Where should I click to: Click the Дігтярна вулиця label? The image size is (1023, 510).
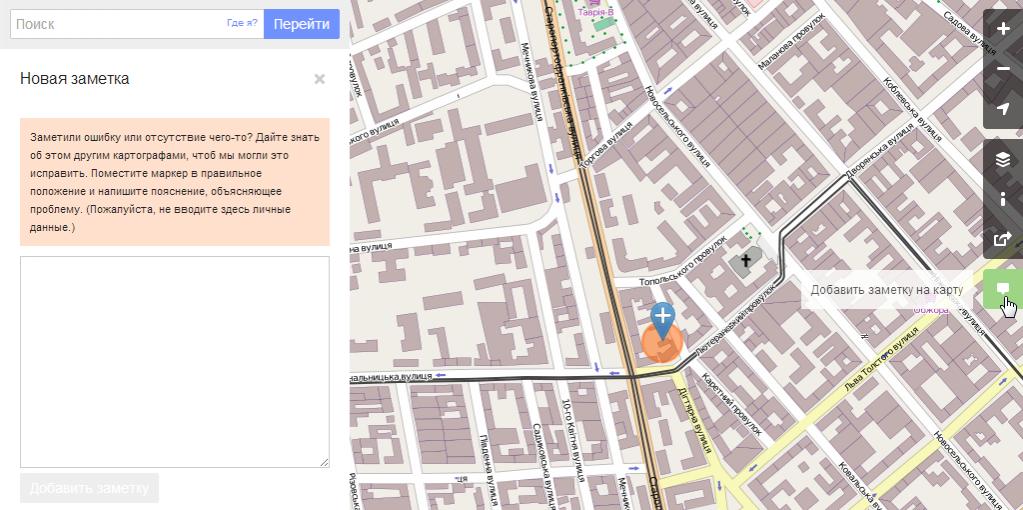[x=694, y=419]
